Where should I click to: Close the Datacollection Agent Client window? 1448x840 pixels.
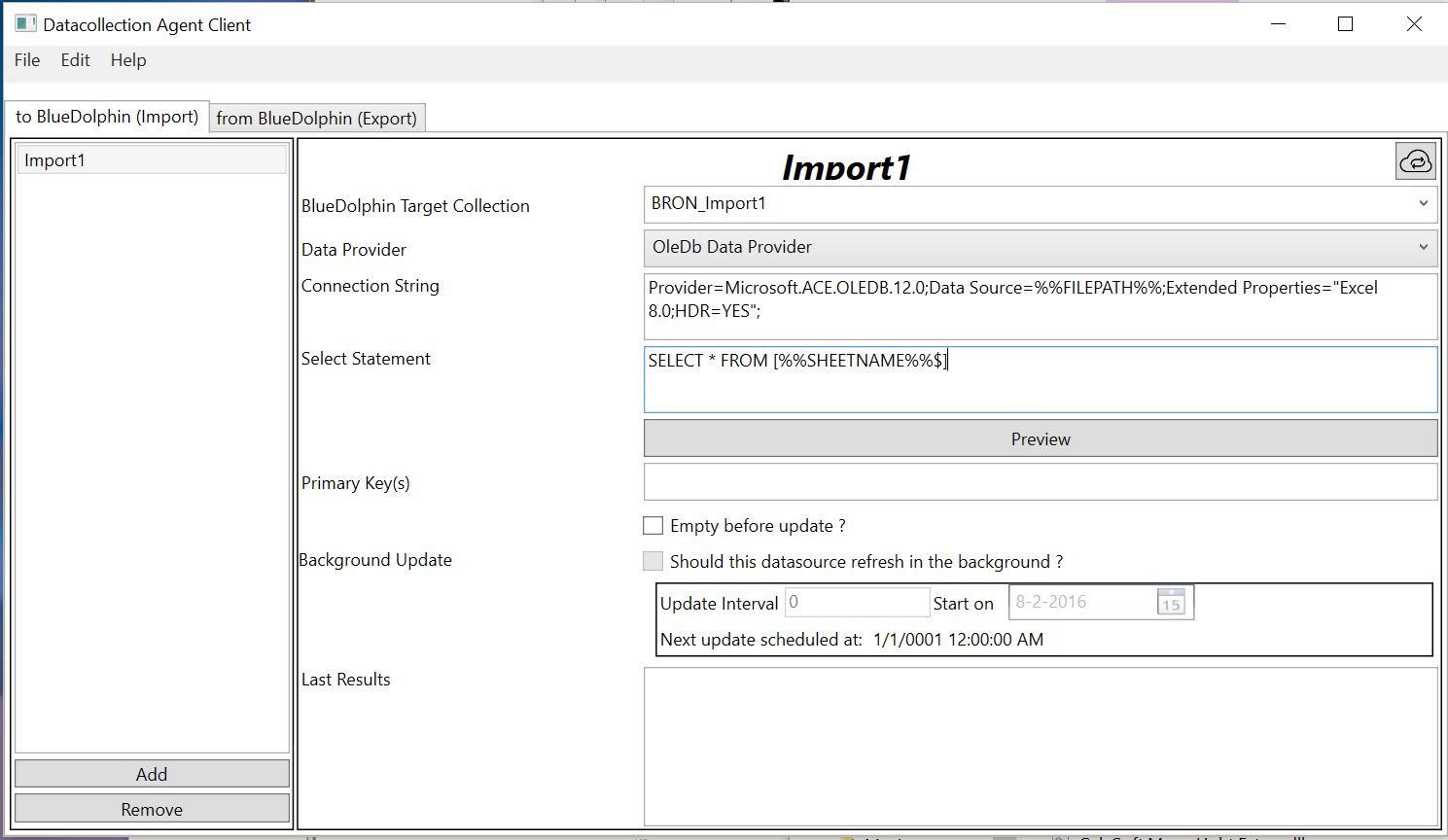1414,24
